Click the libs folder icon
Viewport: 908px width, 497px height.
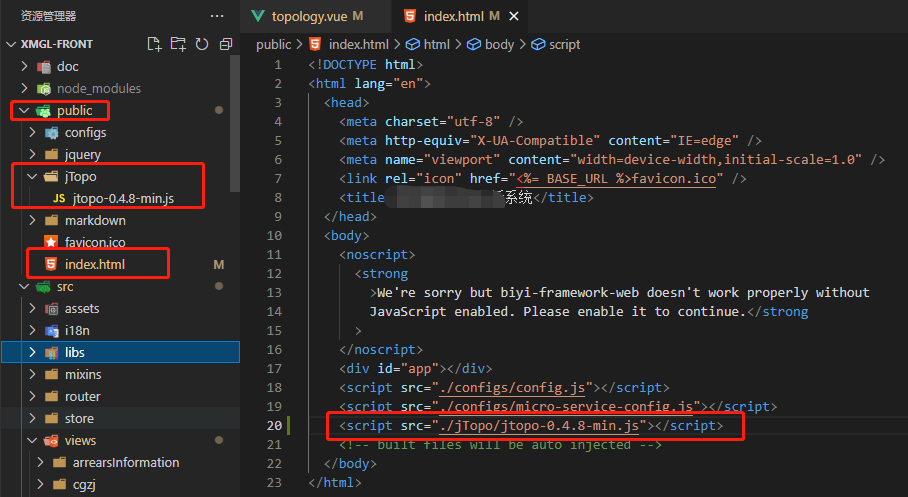tap(52, 352)
